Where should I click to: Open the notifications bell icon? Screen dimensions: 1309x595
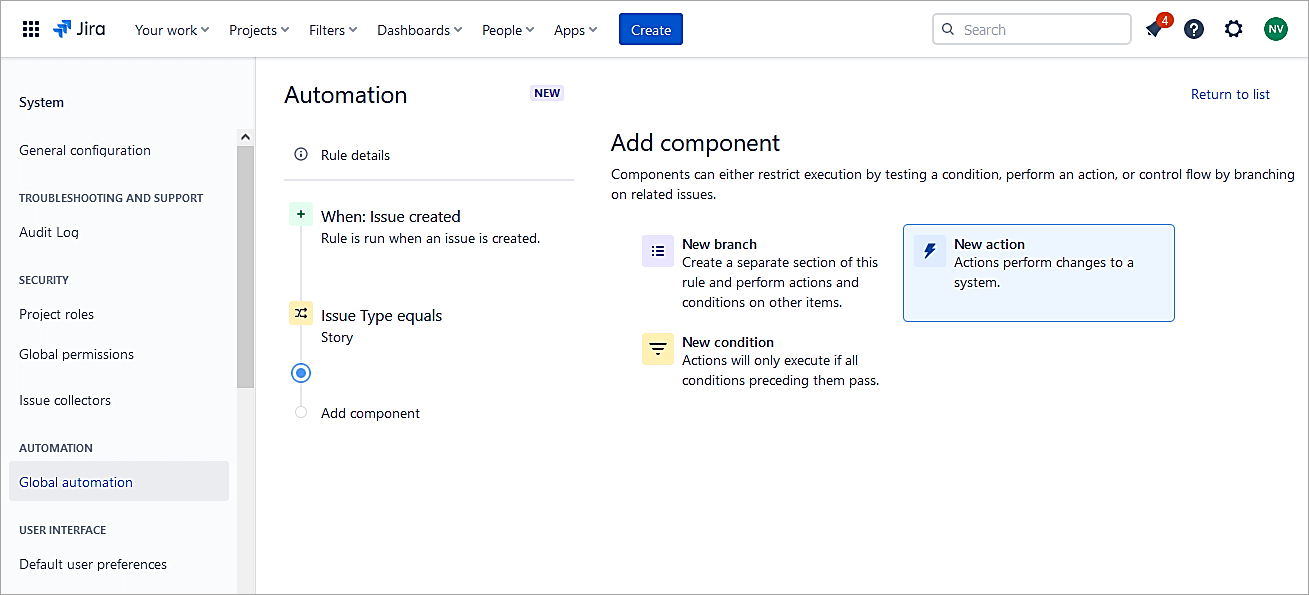(x=1155, y=29)
